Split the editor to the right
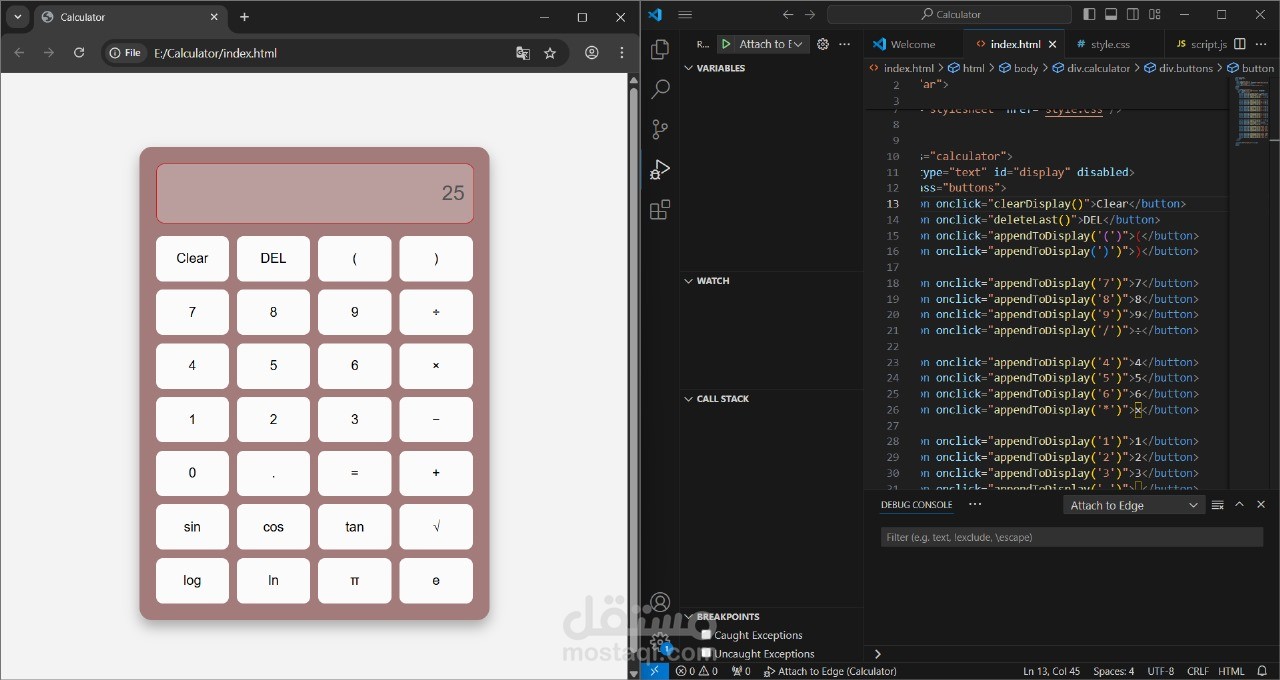 1240,44
